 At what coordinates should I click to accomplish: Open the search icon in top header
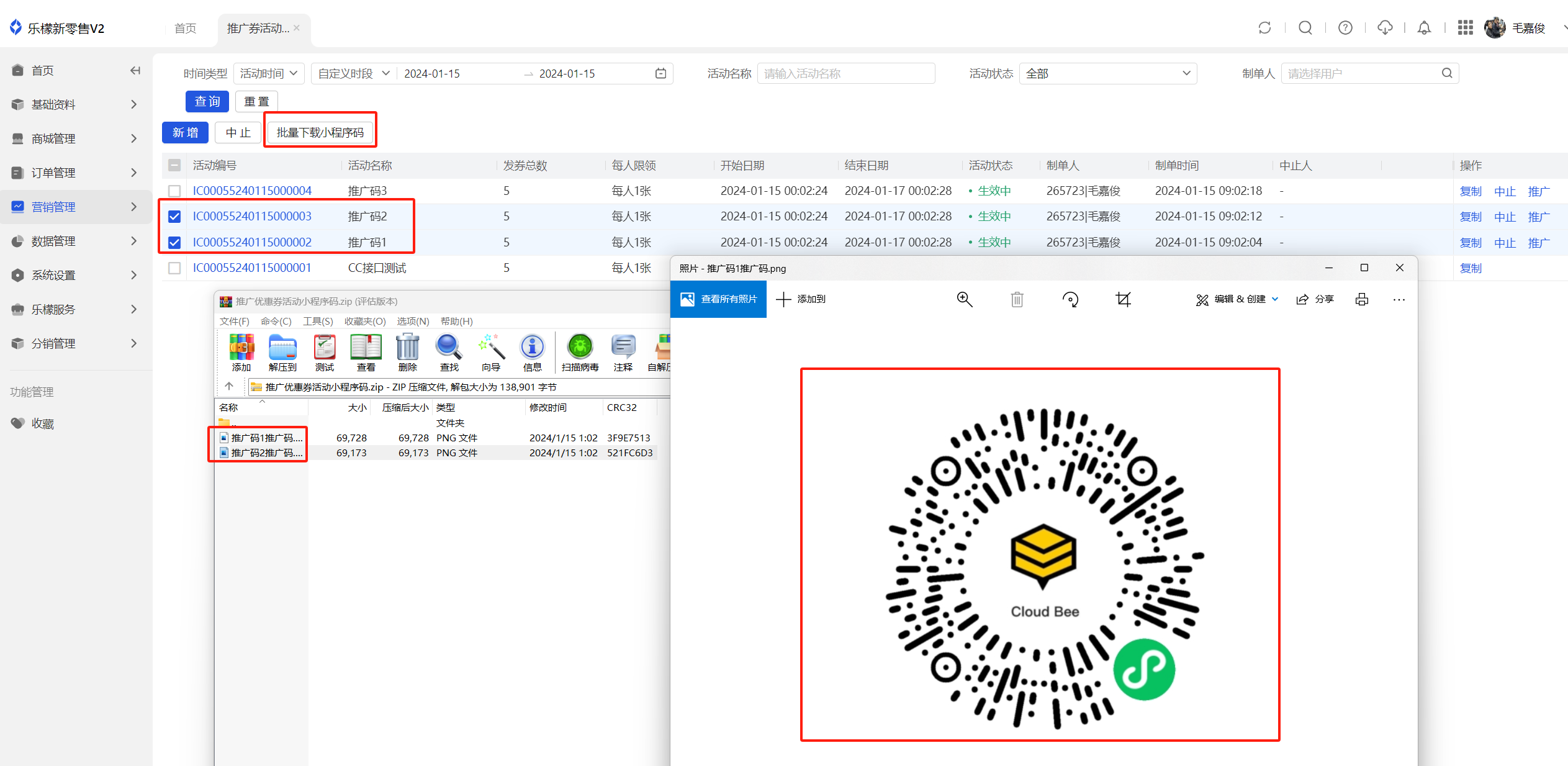tap(1305, 28)
